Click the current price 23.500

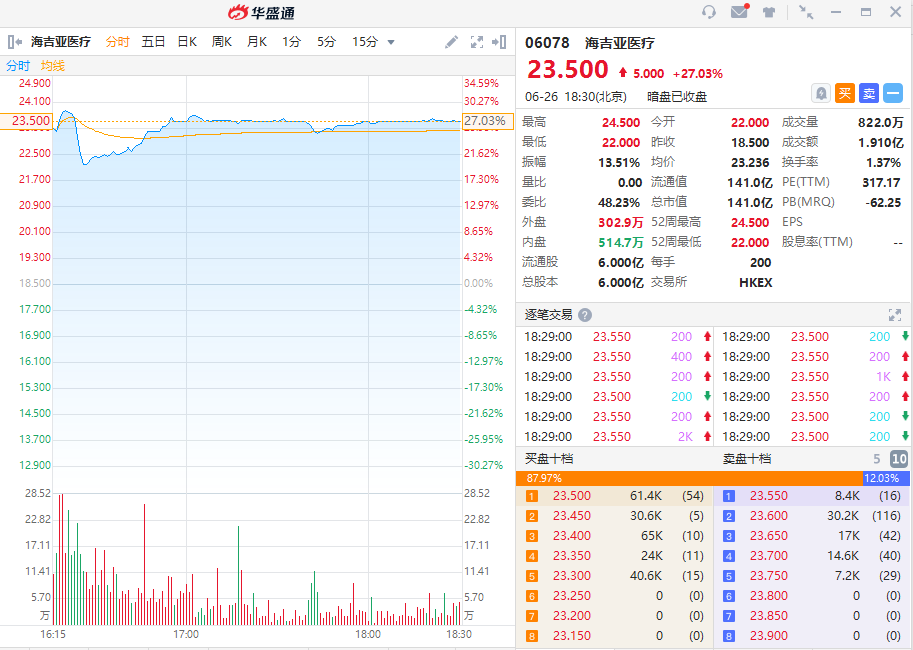[x=567, y=70]
